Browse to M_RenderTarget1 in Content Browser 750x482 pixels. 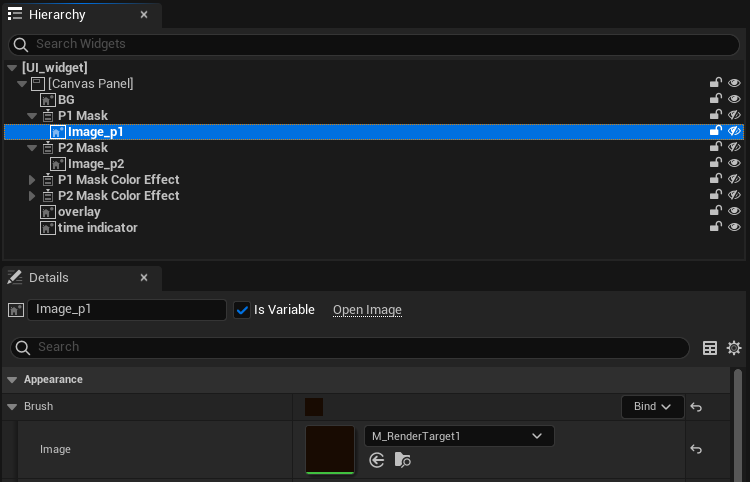(x=402, y=460)
